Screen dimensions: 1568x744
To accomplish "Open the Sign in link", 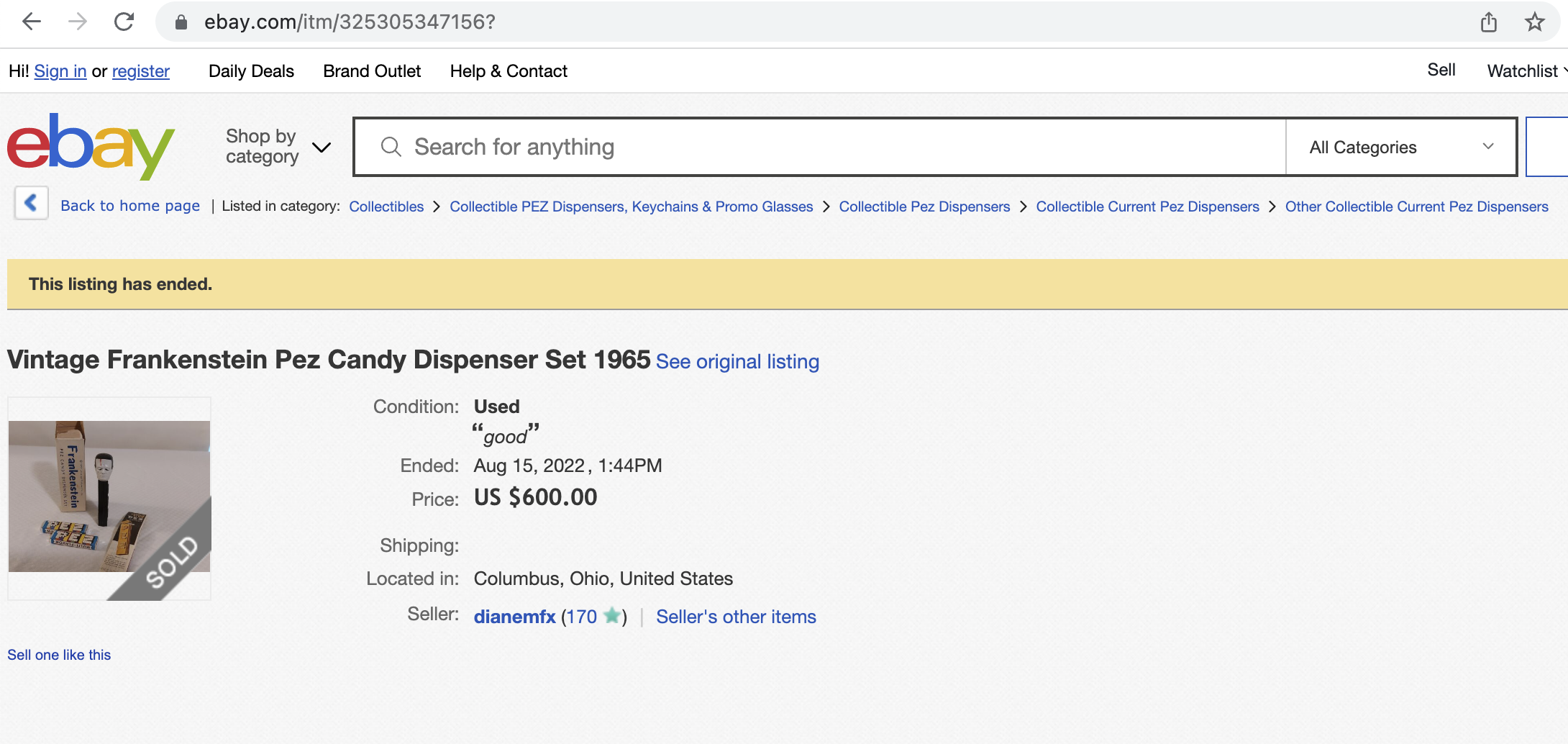I will (x=60, y=71).
